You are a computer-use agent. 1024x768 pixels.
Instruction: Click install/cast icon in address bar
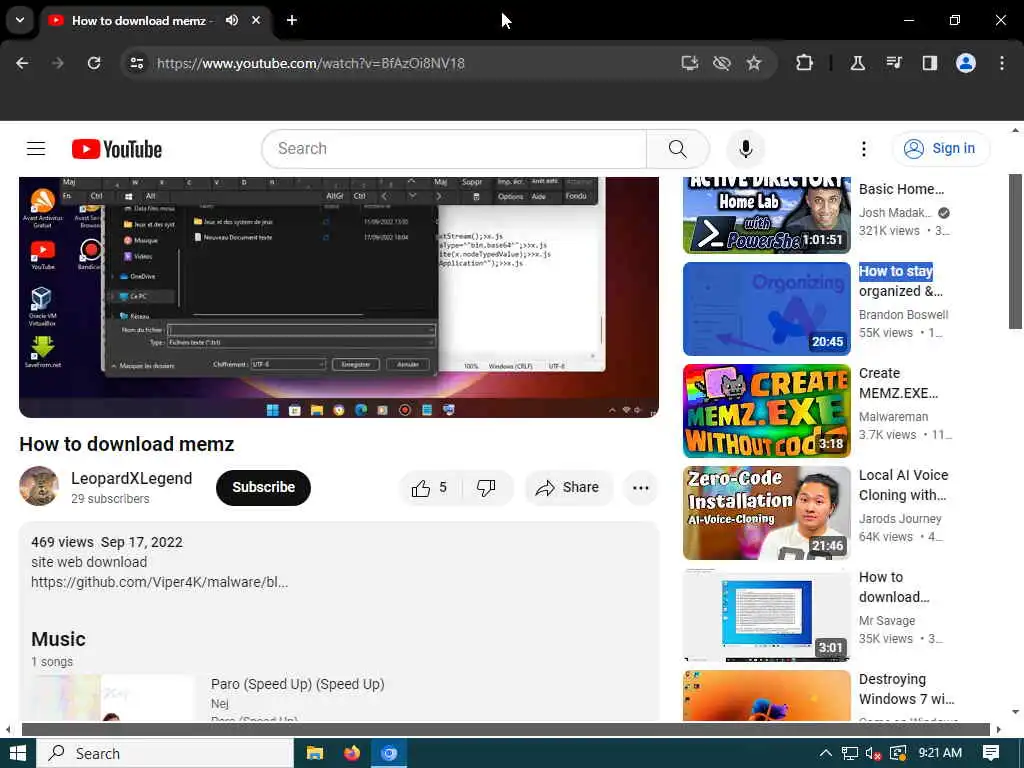(690, 63)
